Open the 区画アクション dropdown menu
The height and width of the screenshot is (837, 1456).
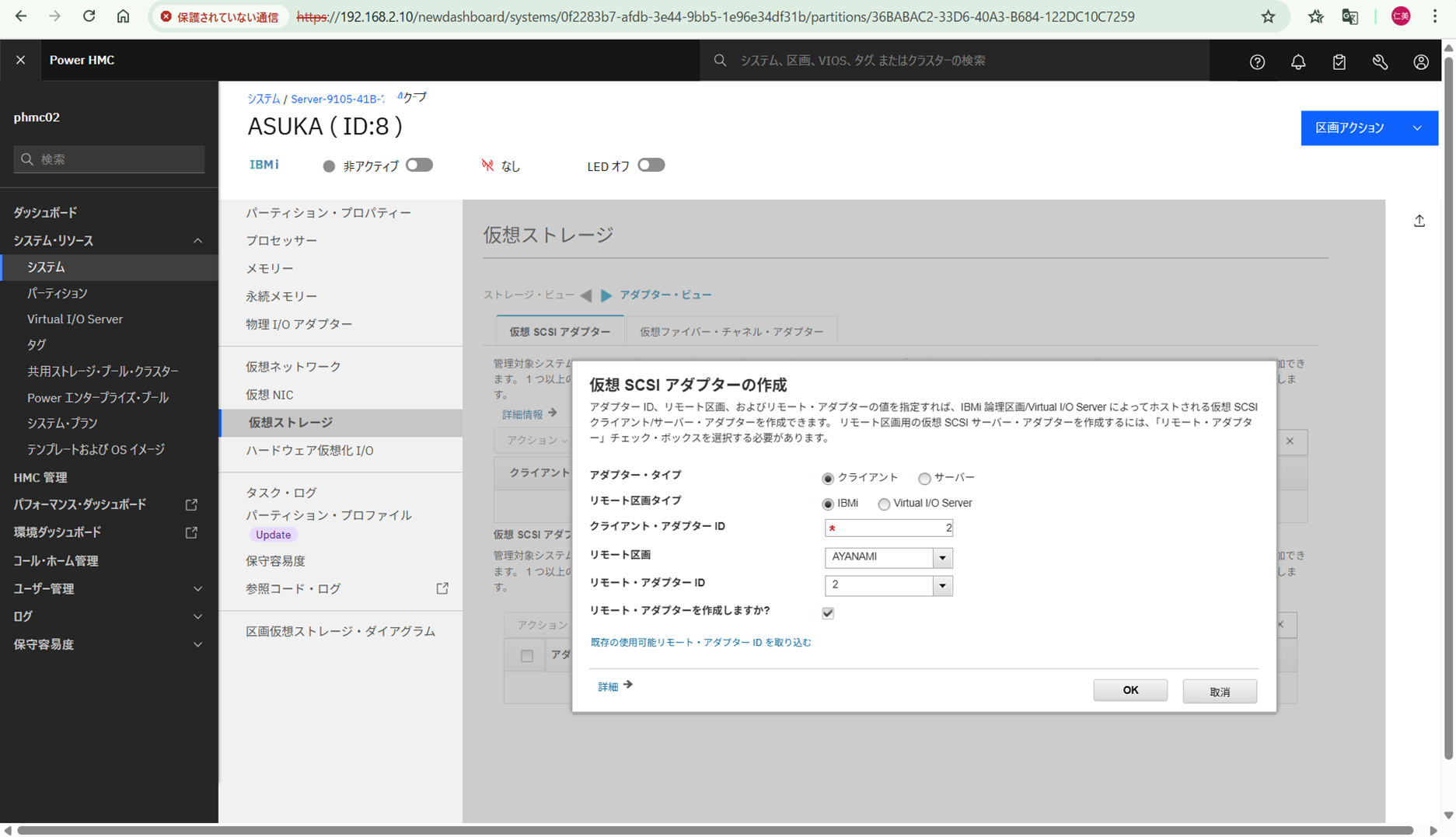pos(1369,127)
